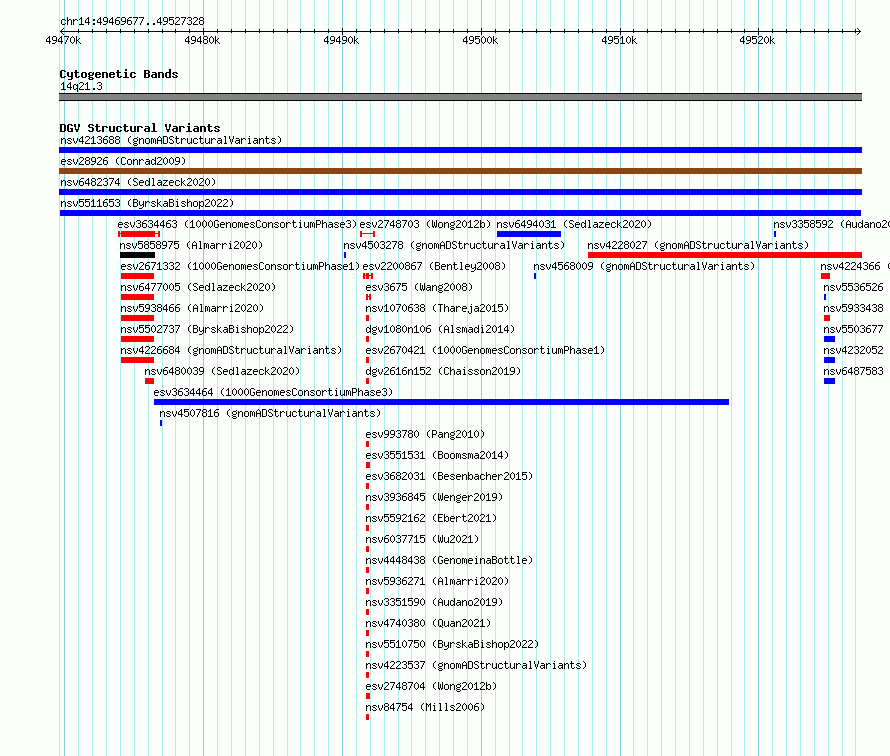Select the esv28926 Conrad2009 brown bar
This screenshot has height=756, width=890.
click(460, 171)
